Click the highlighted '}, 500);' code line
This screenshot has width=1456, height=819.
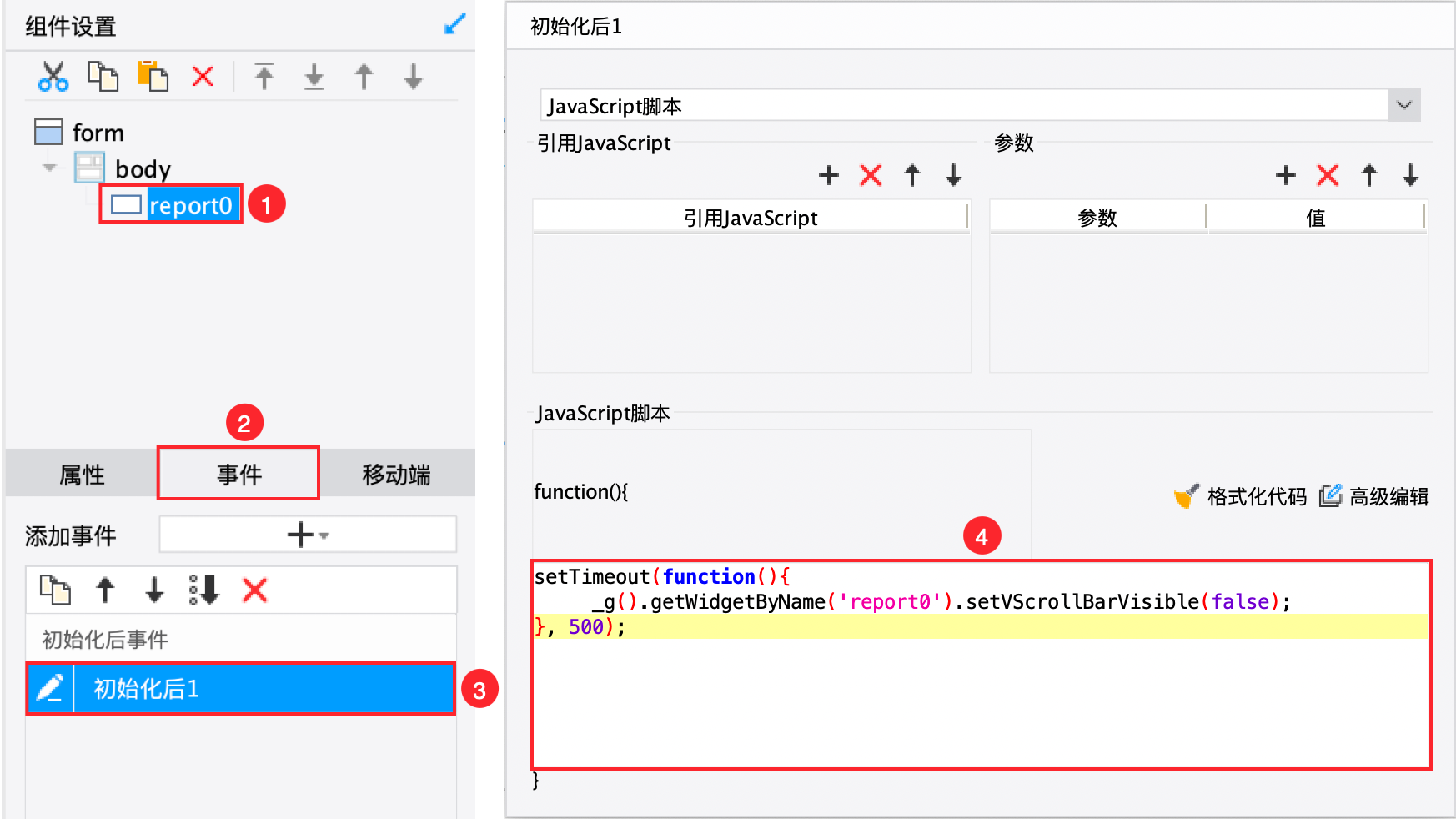(982, 626)
